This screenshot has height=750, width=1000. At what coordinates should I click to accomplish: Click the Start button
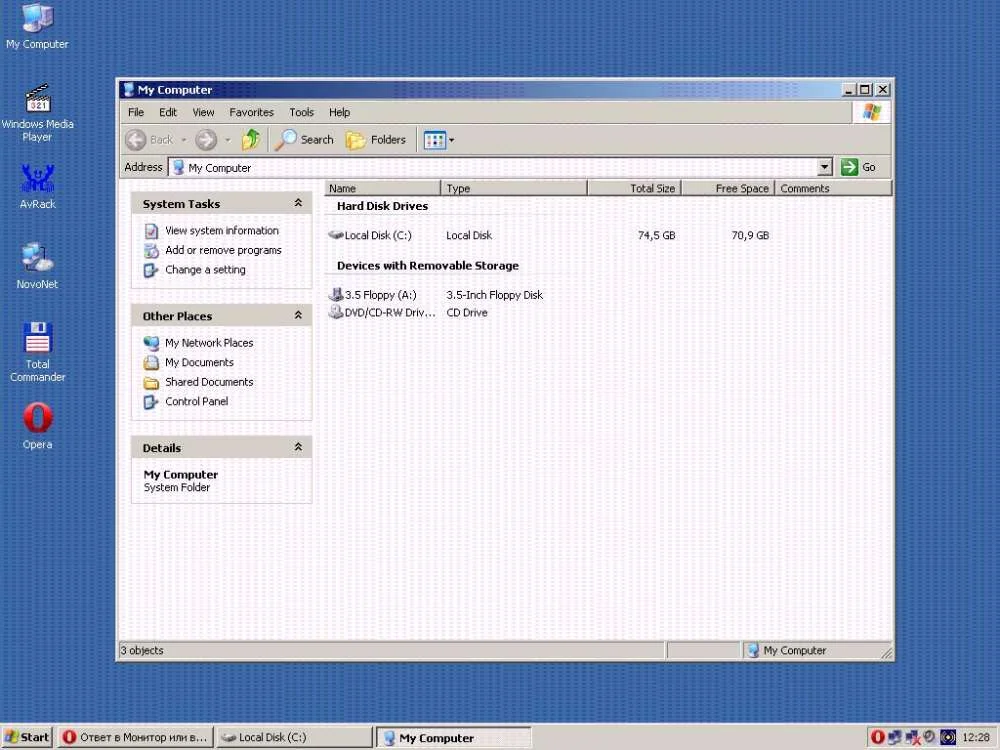(x=27, y=737)
